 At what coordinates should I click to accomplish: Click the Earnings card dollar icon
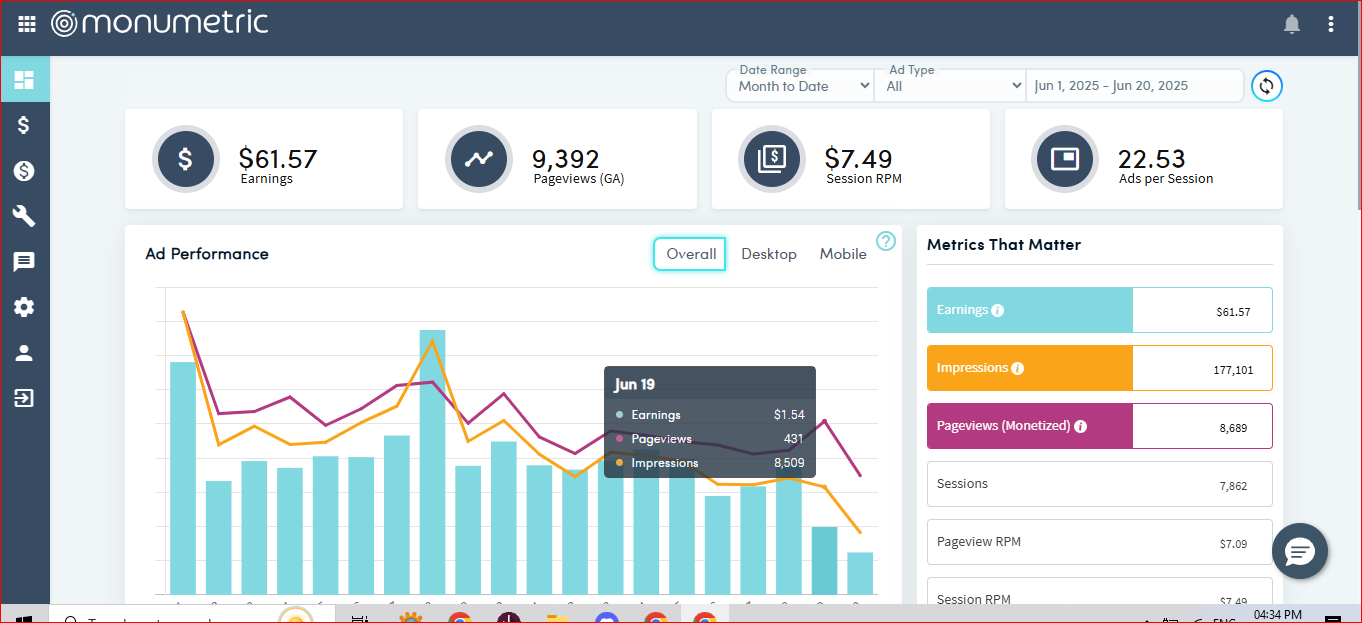(186, 159)
